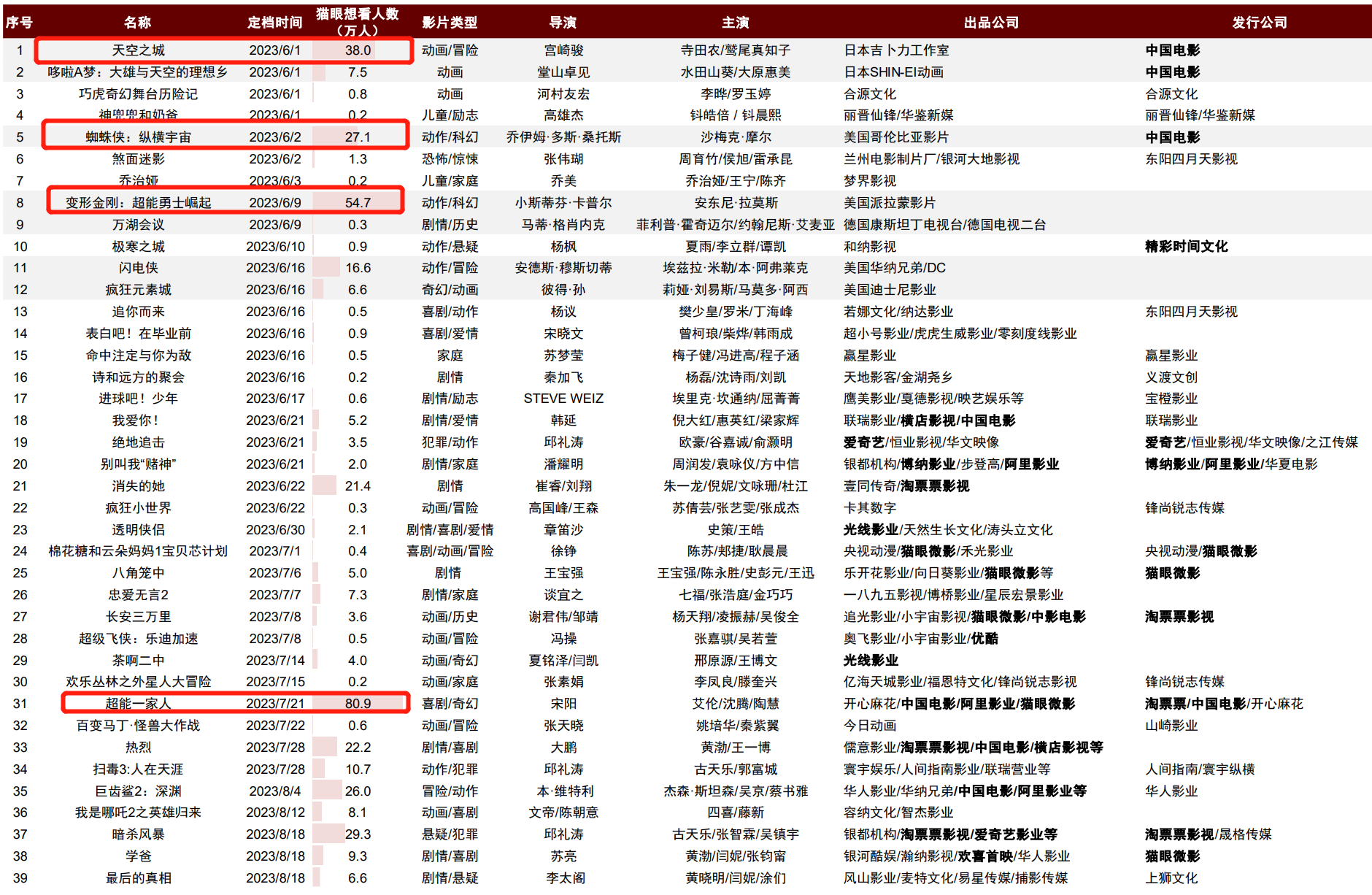Select the release date 2023/6/30
This screenshot has width=1372, height=895.
(275, 530)
